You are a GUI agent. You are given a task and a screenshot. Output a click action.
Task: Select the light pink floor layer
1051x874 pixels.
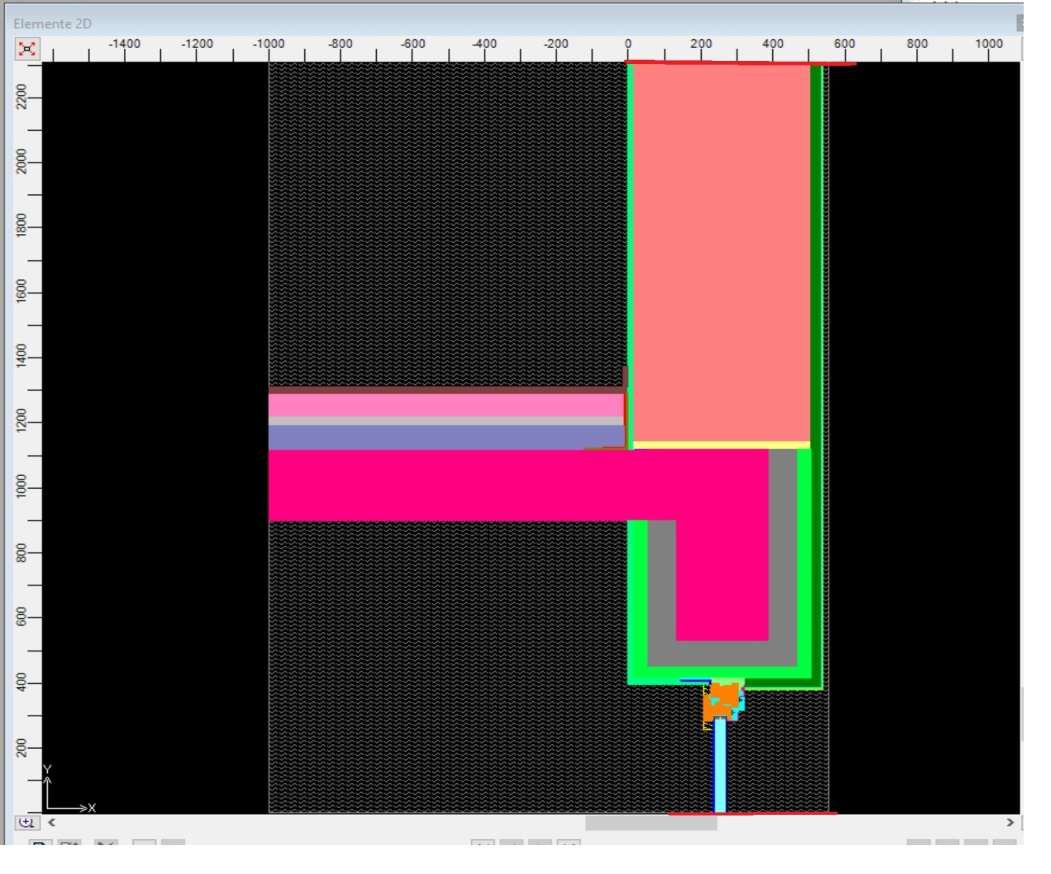point(445,405)
